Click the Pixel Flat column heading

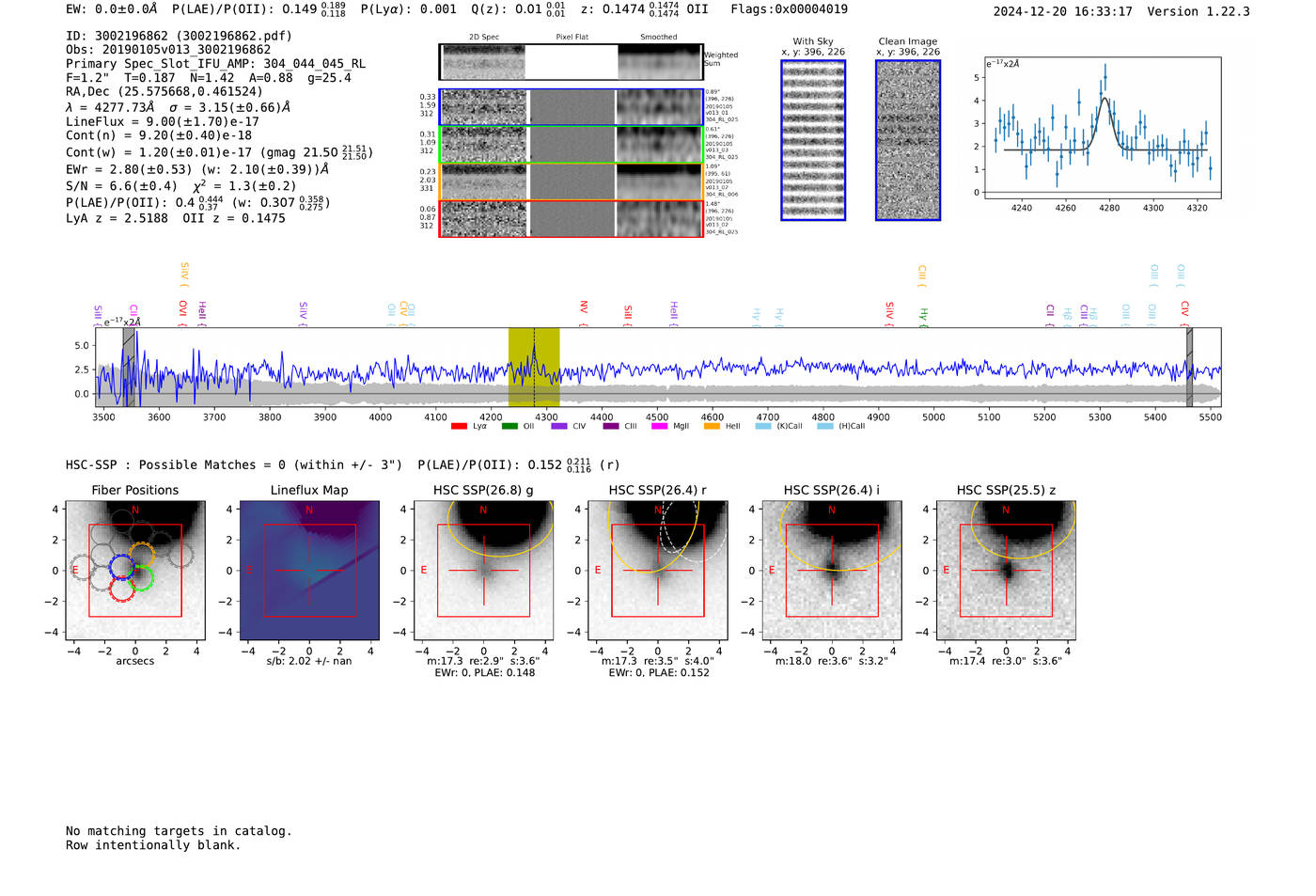coord(572,37)
